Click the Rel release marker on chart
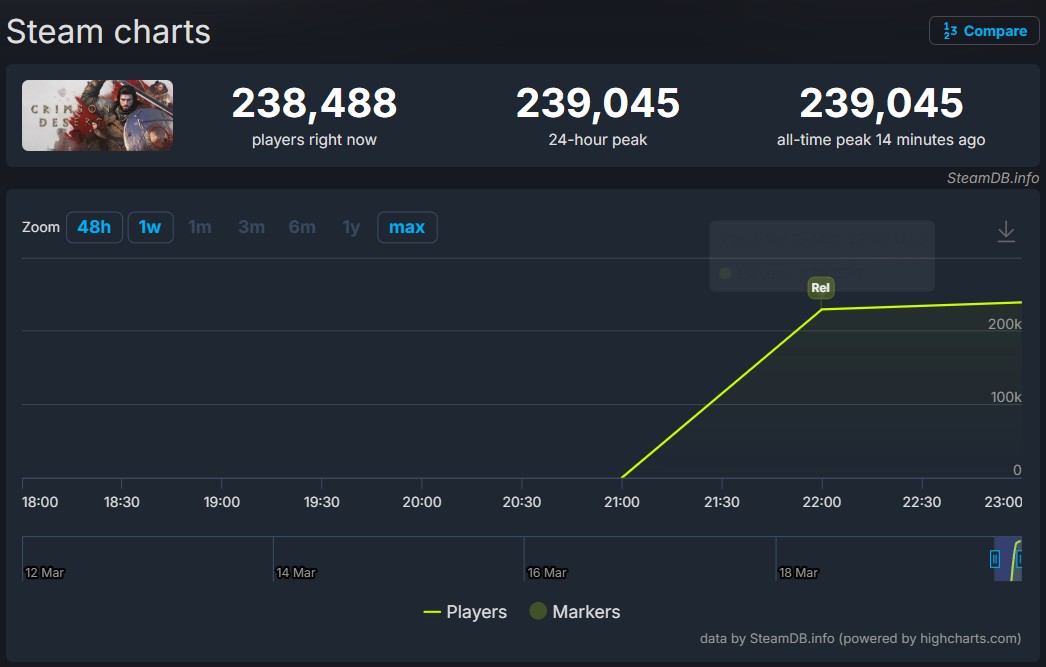 [820, 288]
